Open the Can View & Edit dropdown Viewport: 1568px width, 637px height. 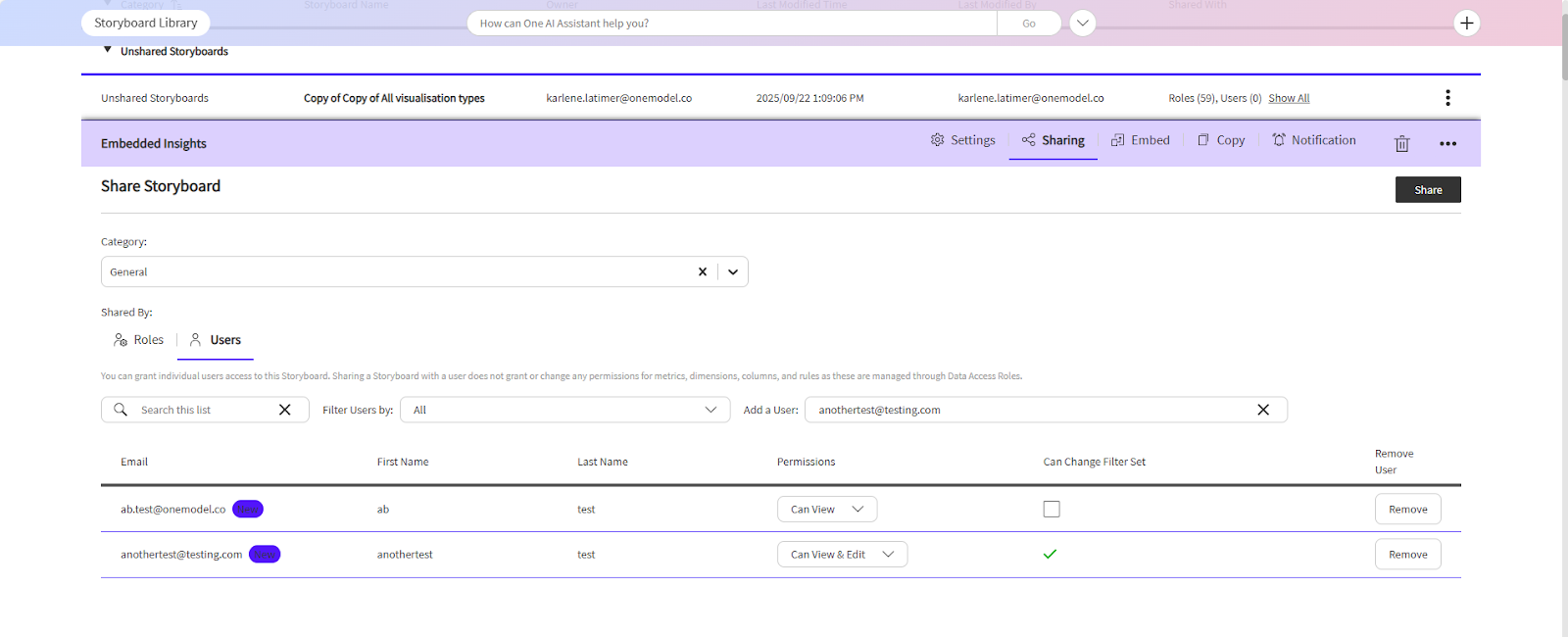coord(842,555)
